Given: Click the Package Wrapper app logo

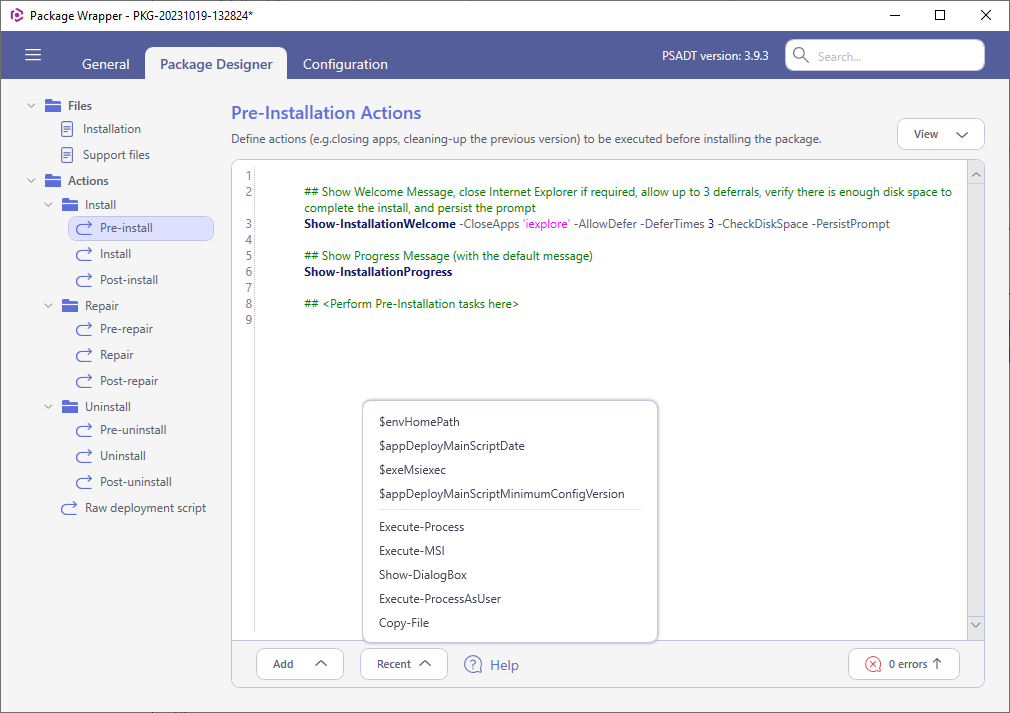Looking at the screenshot, I should click(16, 15).
